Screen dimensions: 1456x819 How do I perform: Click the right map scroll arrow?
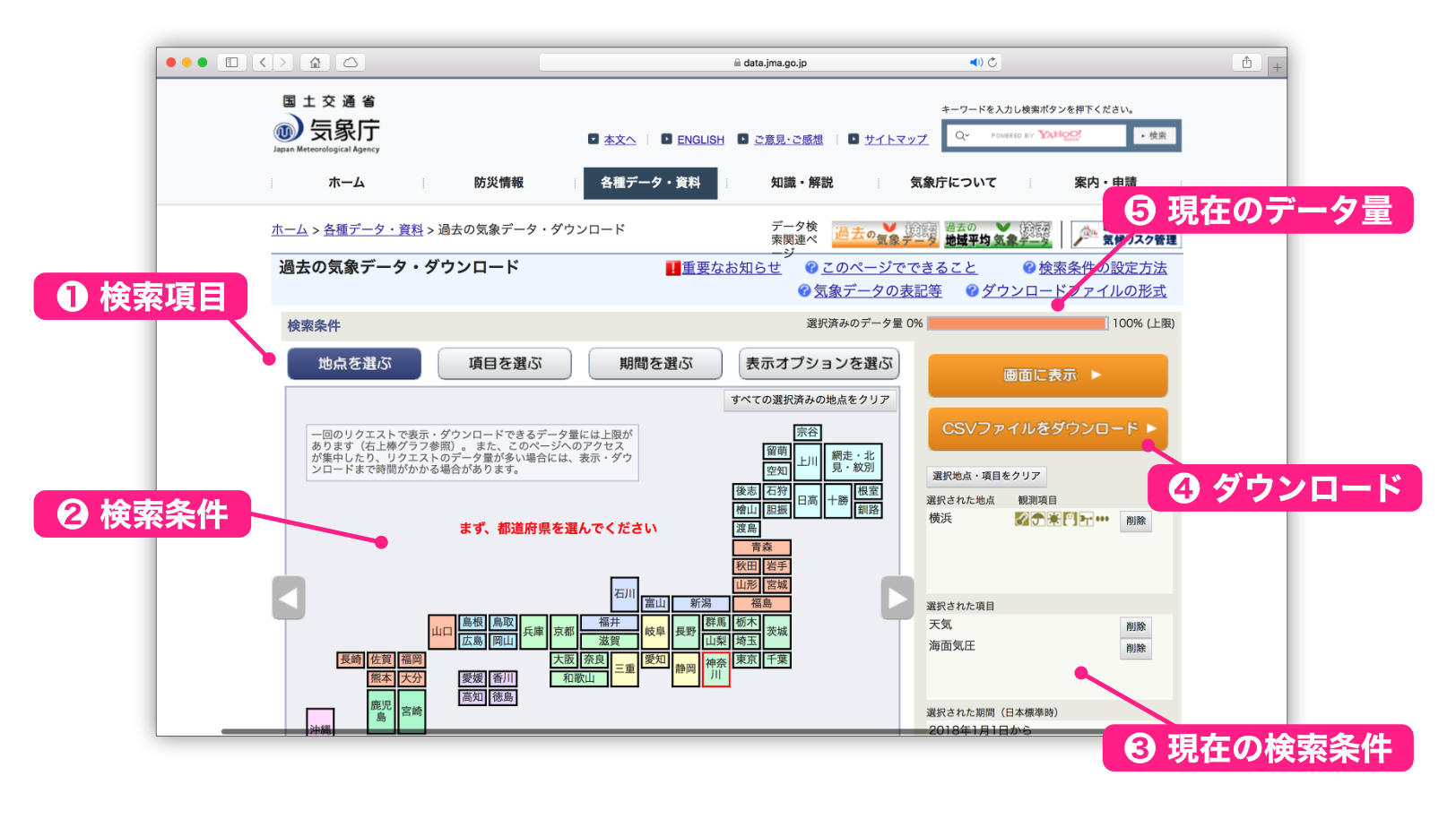897,598
